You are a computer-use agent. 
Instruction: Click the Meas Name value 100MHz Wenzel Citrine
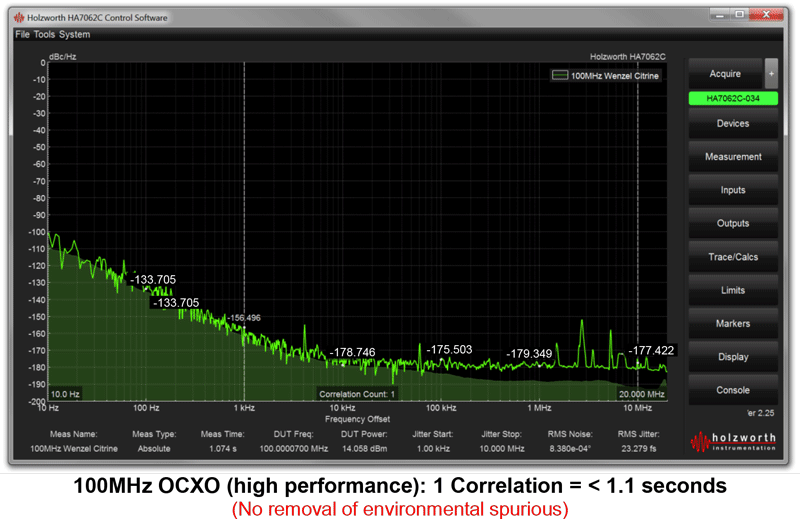point(74,449)
